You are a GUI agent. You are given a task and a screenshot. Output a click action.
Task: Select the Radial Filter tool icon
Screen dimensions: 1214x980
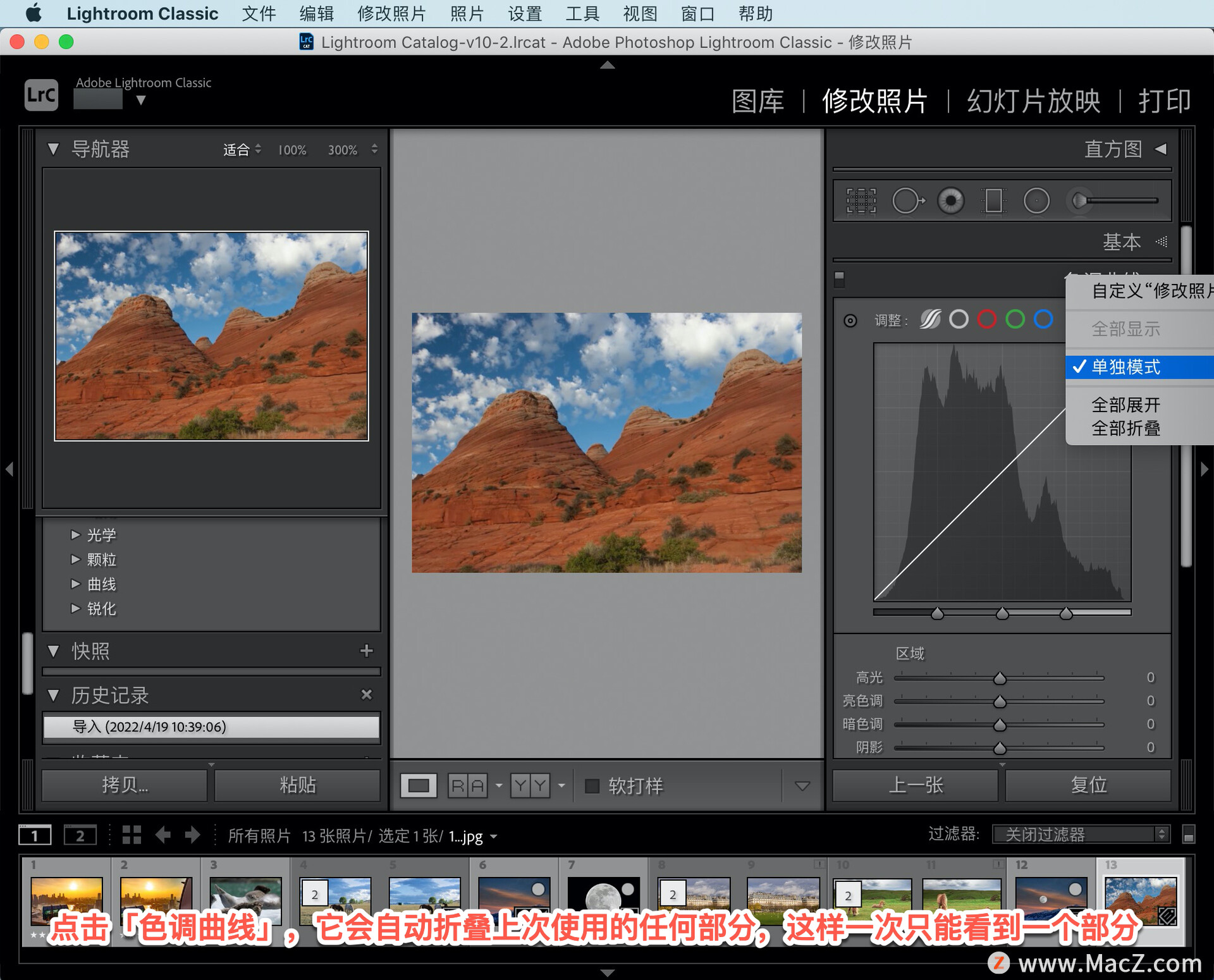[x=1036, y=201]
